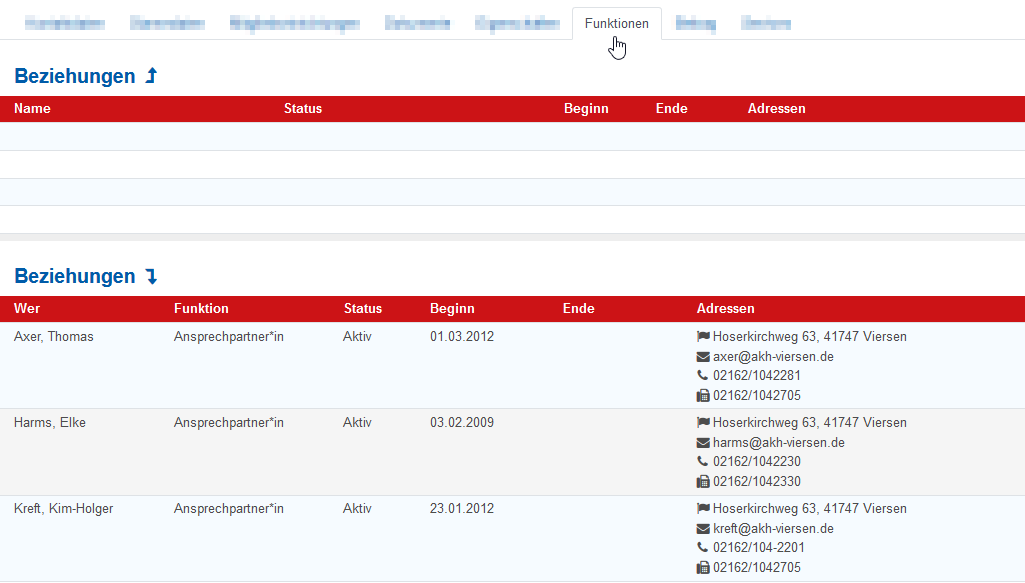Select the Kreft, Kim-Holger name
The width and height of the screenshot is (1025, 583).
64,509
